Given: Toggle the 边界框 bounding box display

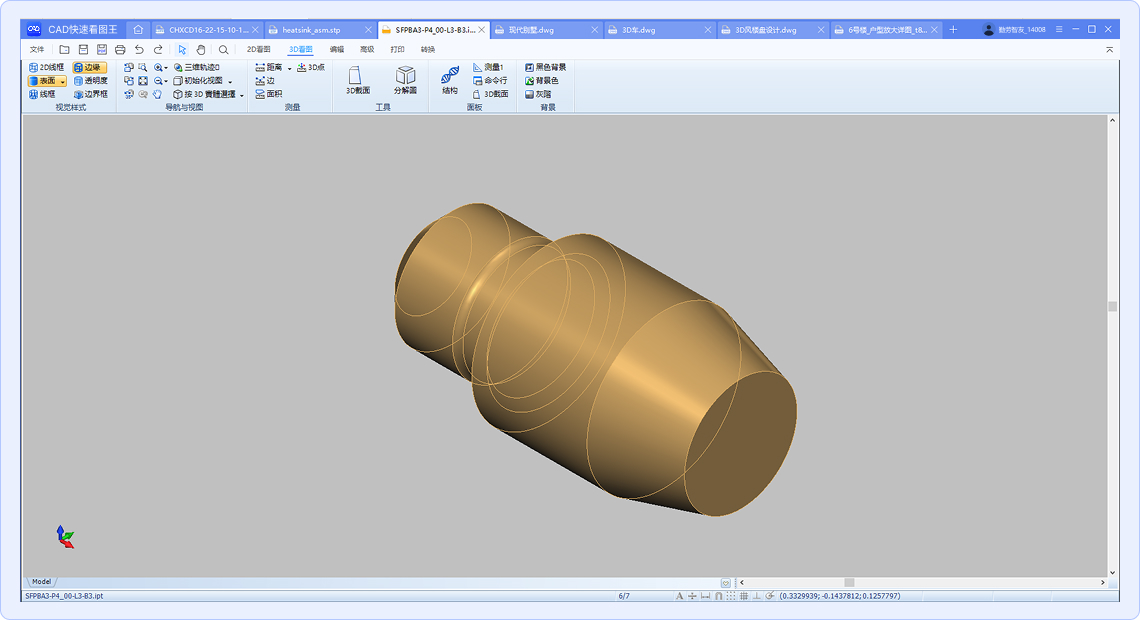Looking at the screenshot, I should 91,94.
